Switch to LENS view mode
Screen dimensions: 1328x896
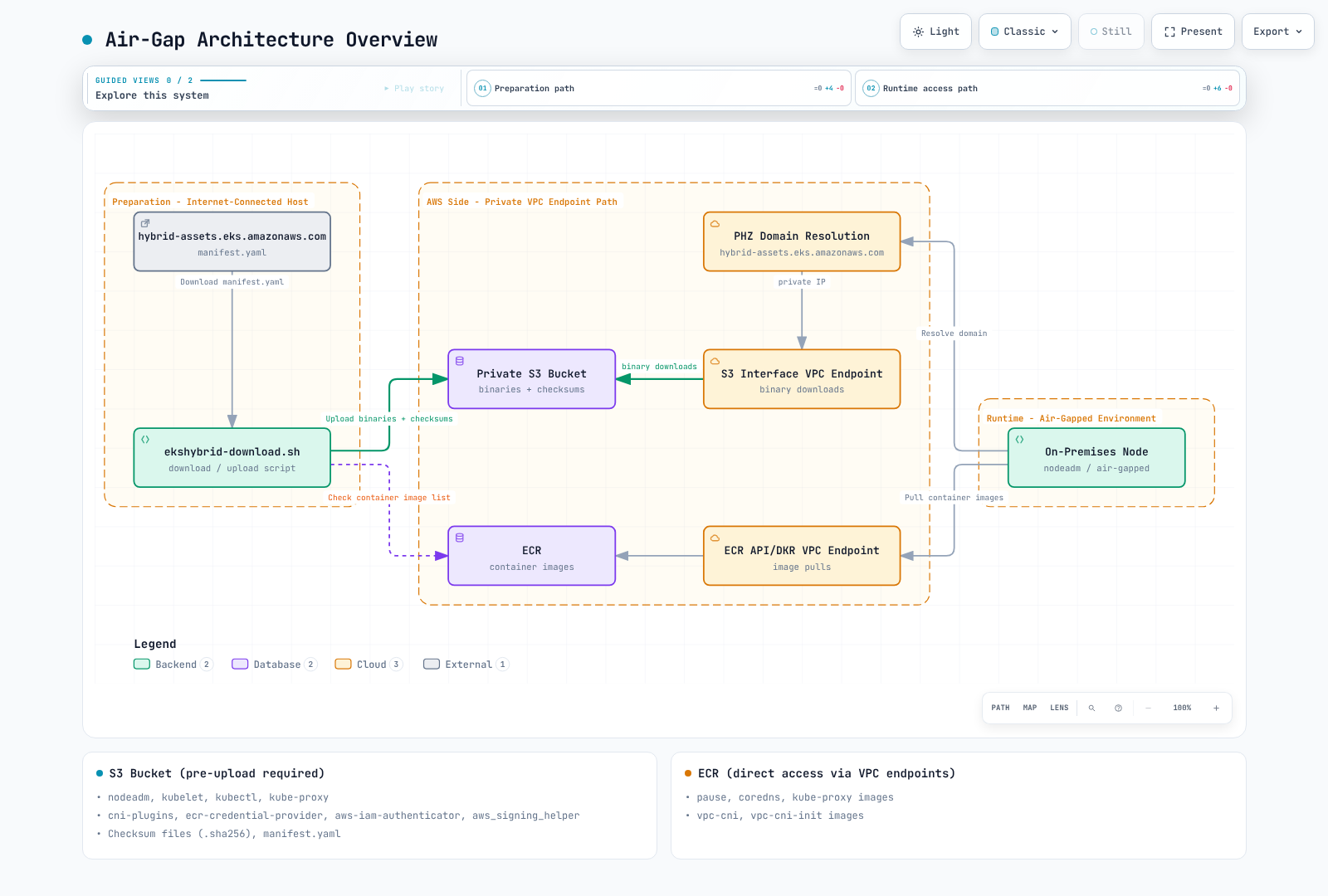point(1059,708)
